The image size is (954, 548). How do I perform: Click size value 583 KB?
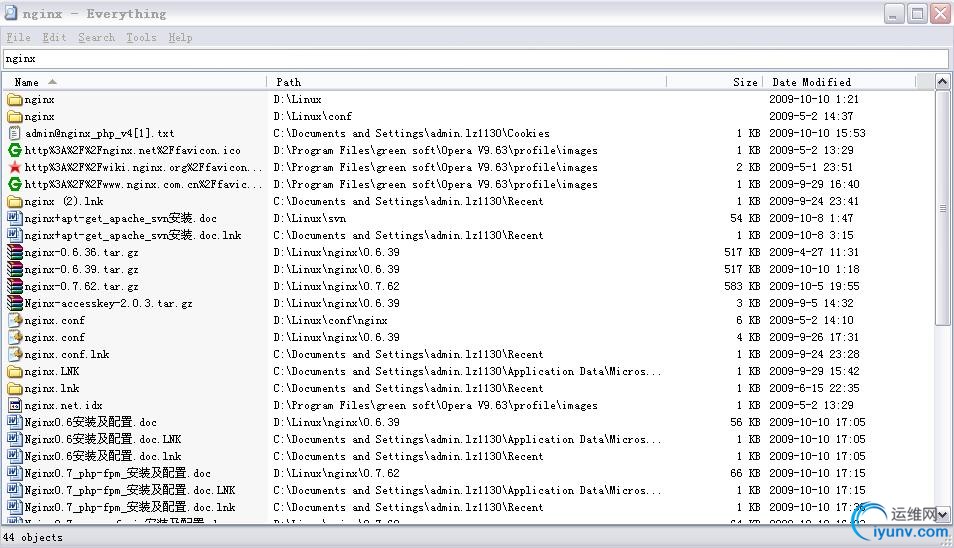pos(742,286)
